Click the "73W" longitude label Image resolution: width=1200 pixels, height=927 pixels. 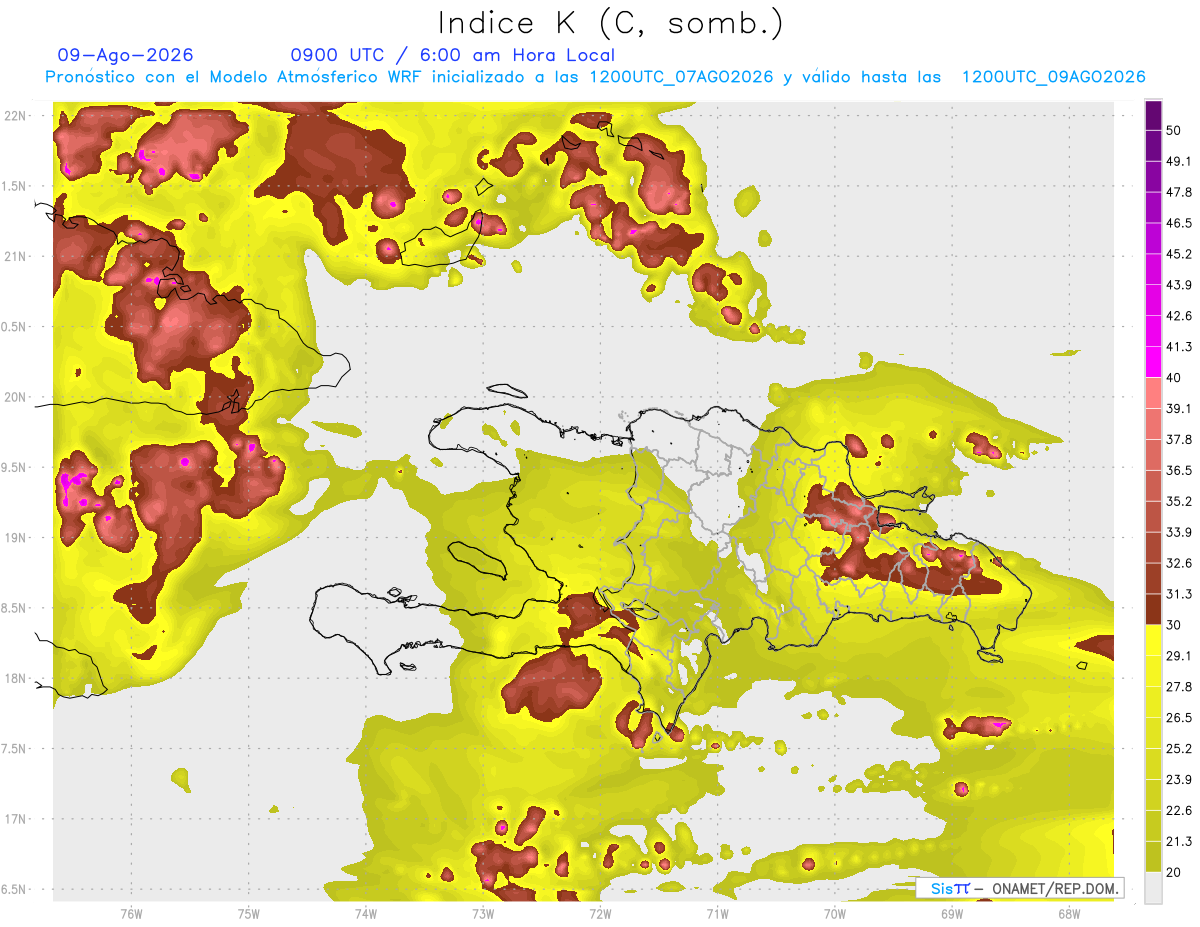coord(482,912)
